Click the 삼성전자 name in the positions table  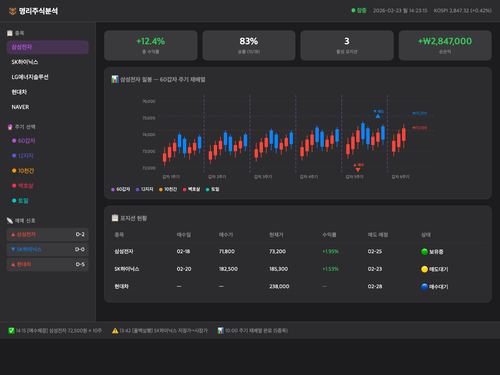[124, 251]
